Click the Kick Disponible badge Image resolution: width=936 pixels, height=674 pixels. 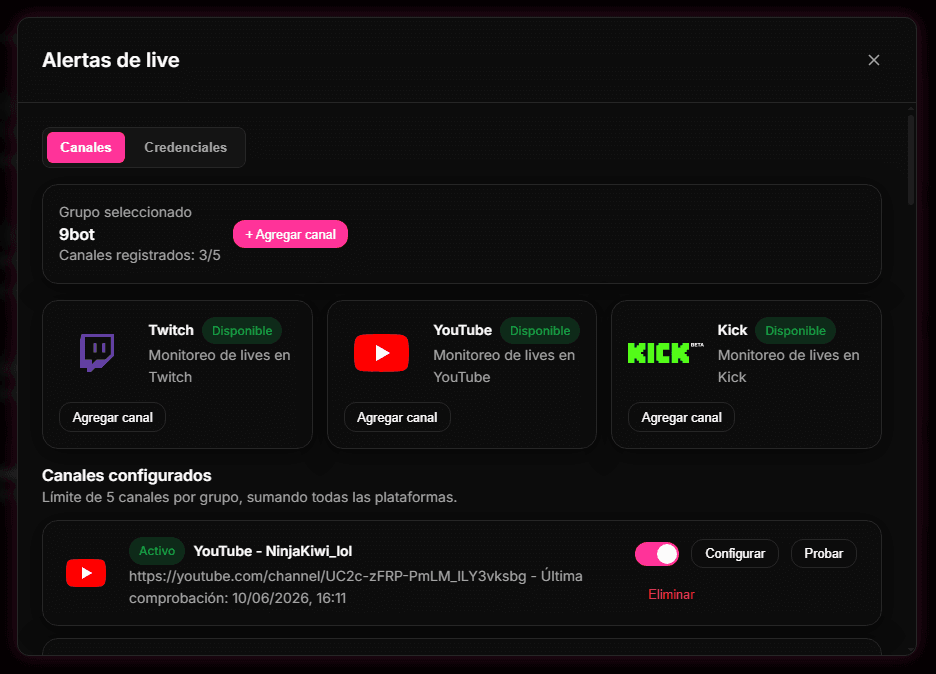[x=795, y=331]
